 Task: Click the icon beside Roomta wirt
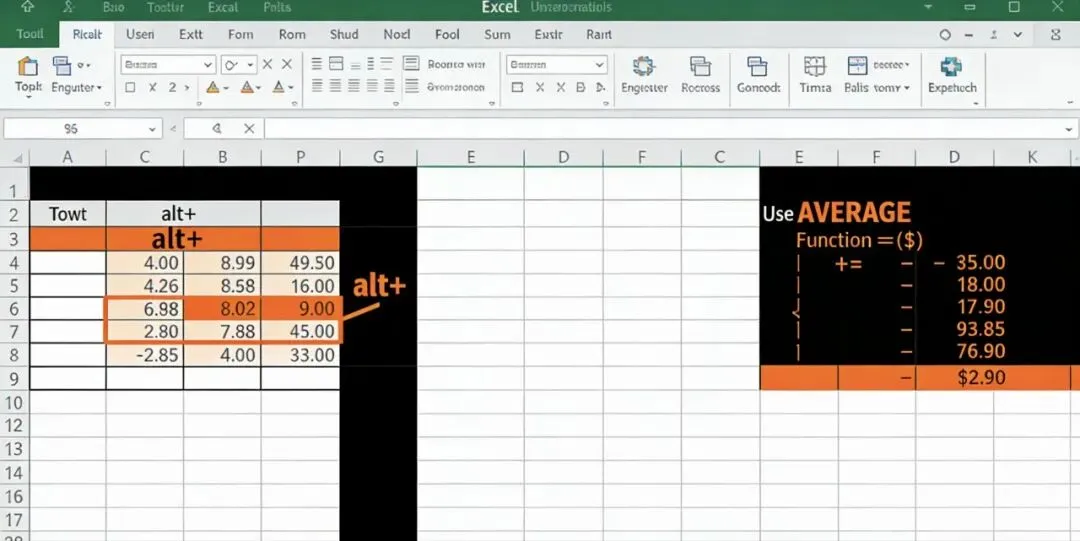411,64
